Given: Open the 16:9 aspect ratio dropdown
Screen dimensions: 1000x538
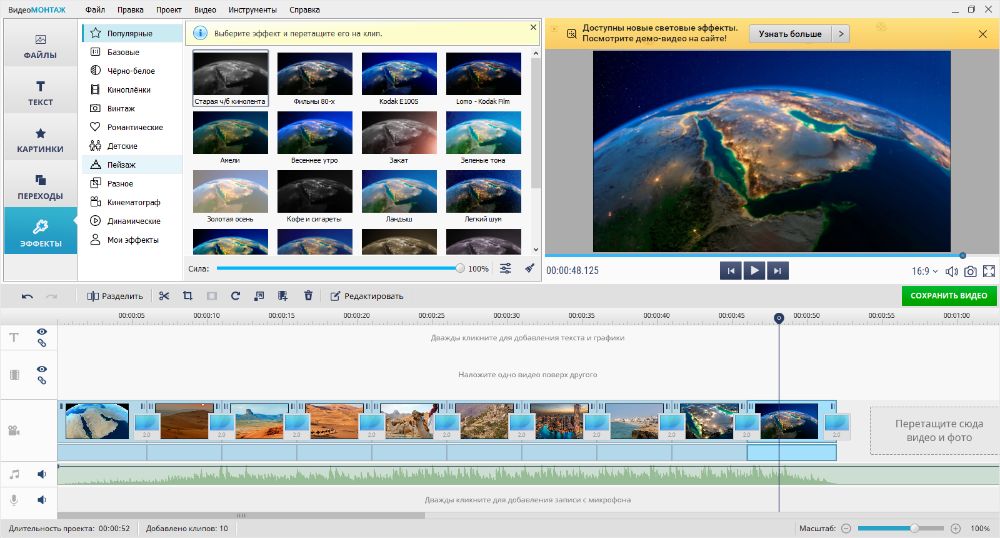Looking at the screenshot, I should (x=925, y=271).
